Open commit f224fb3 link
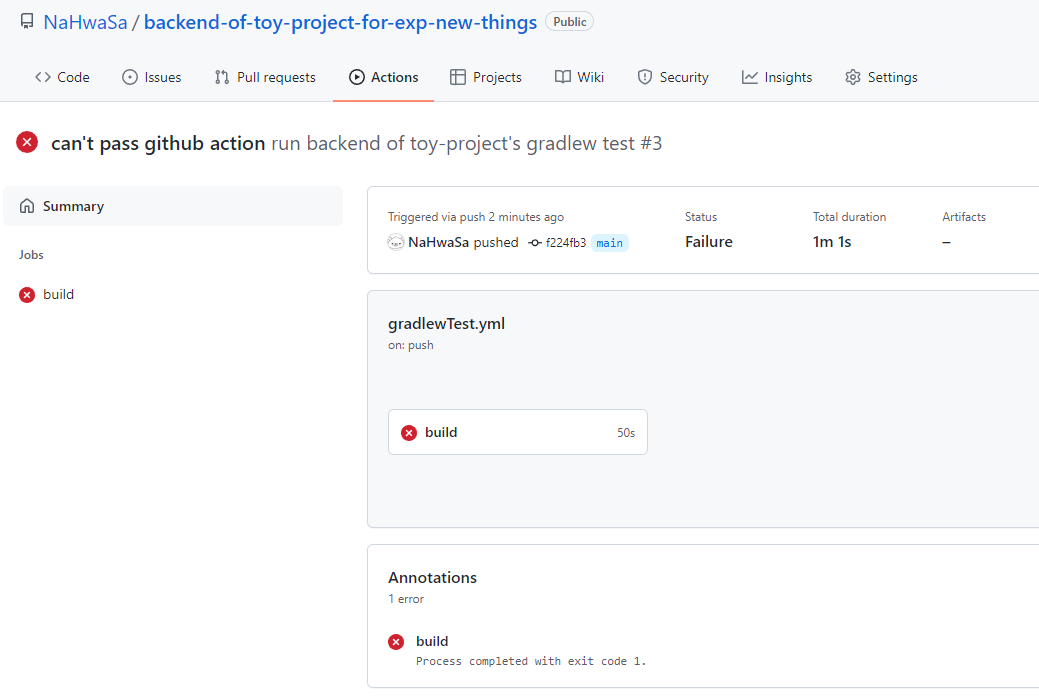 point(566,242)
